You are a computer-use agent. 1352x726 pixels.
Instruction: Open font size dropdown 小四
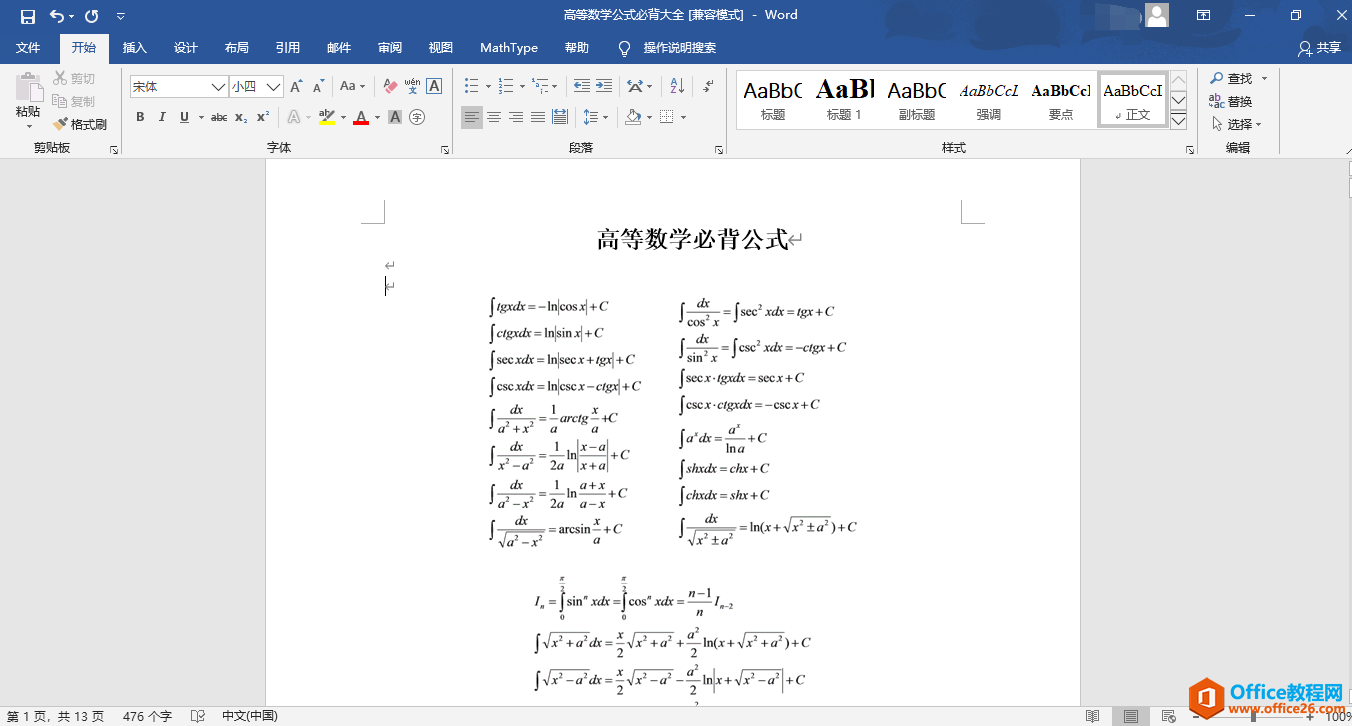click(x=273, y=87)
